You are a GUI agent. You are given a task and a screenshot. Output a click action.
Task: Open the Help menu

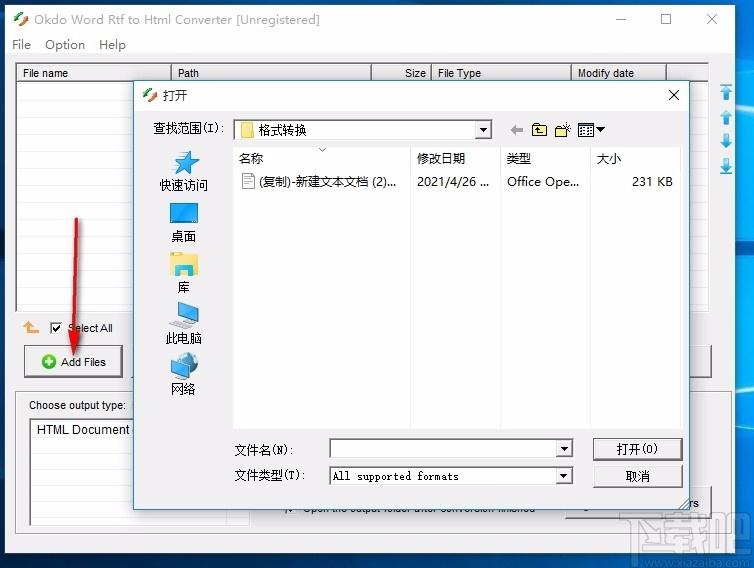pyautogui.click(x=112, y=45)
